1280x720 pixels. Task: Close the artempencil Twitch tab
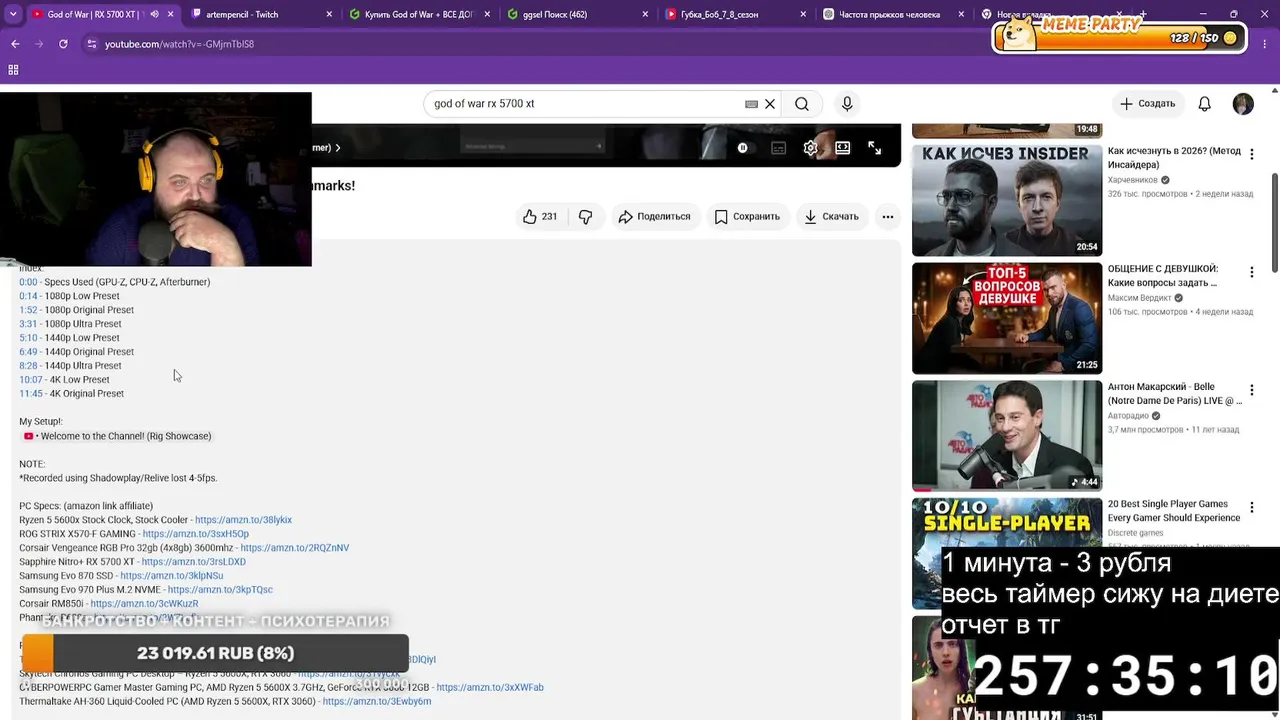331,15
